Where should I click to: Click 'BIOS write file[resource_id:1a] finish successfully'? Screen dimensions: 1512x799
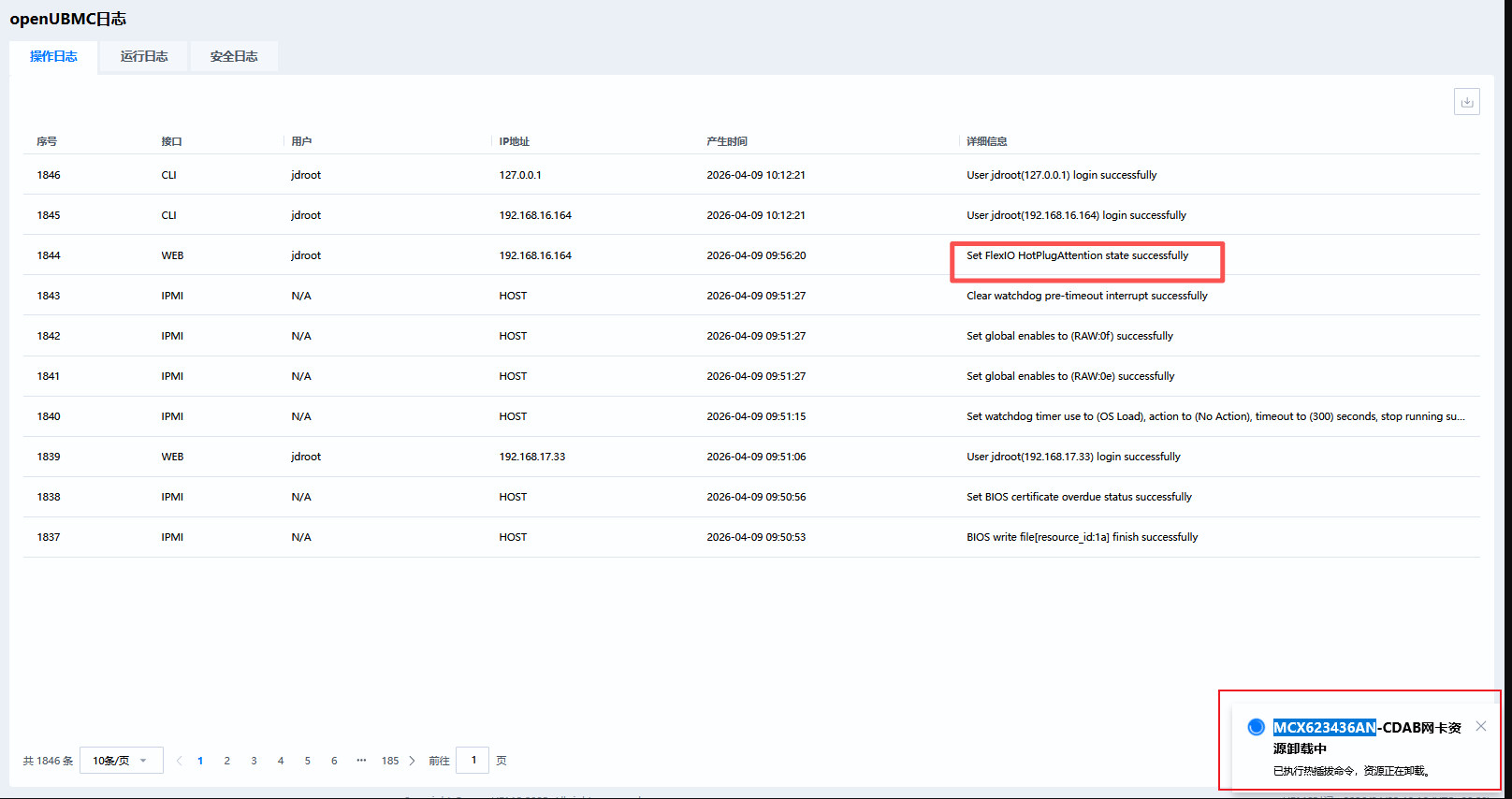1082,537
